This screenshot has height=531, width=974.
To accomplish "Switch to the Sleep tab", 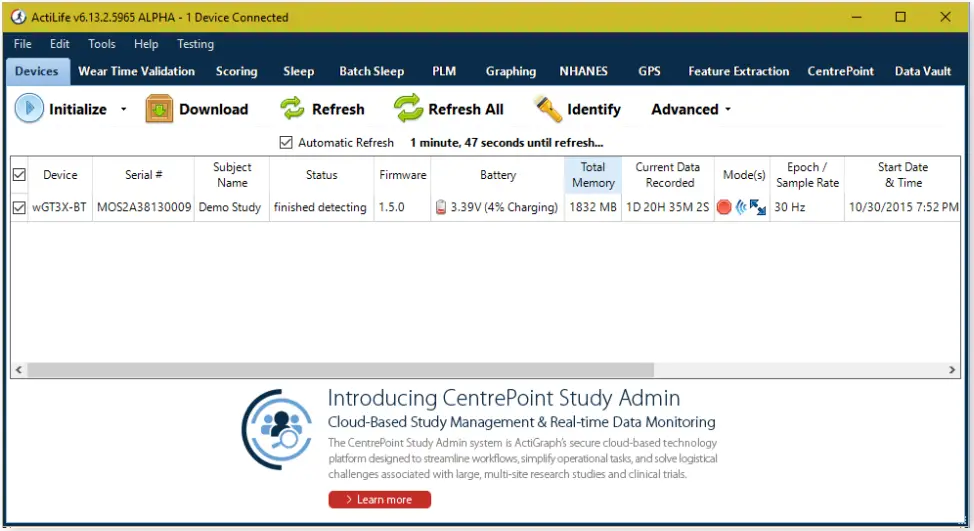I will 299,71.
